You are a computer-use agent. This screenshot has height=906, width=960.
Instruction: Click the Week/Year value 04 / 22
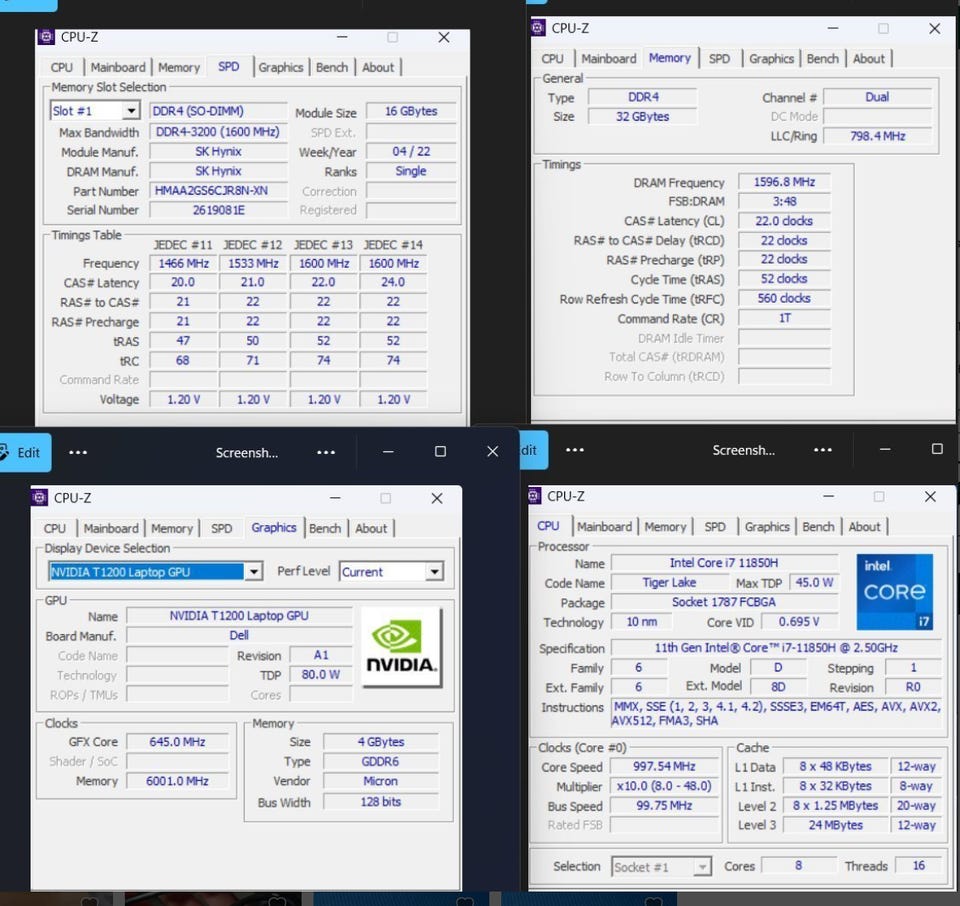pos(411,151)
